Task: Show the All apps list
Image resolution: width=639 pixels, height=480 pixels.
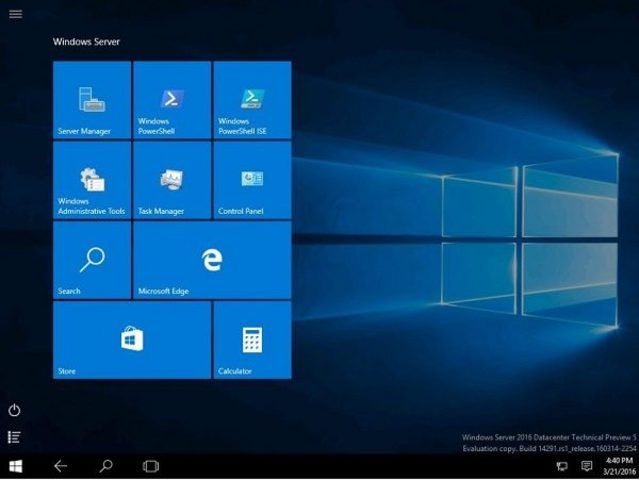Action: 14,437
